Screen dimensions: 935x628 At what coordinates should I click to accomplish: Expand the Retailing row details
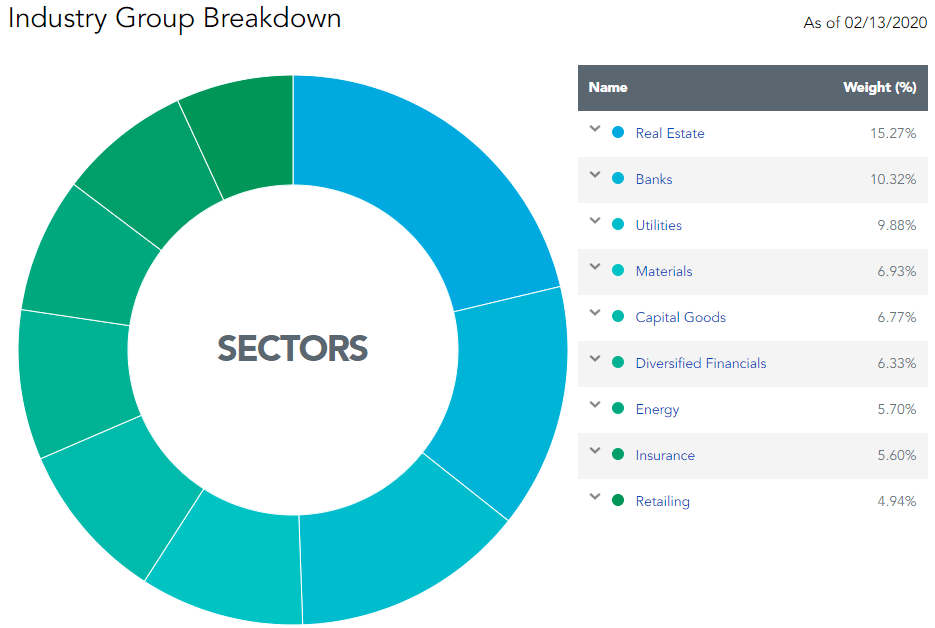(x=595, y=499)
